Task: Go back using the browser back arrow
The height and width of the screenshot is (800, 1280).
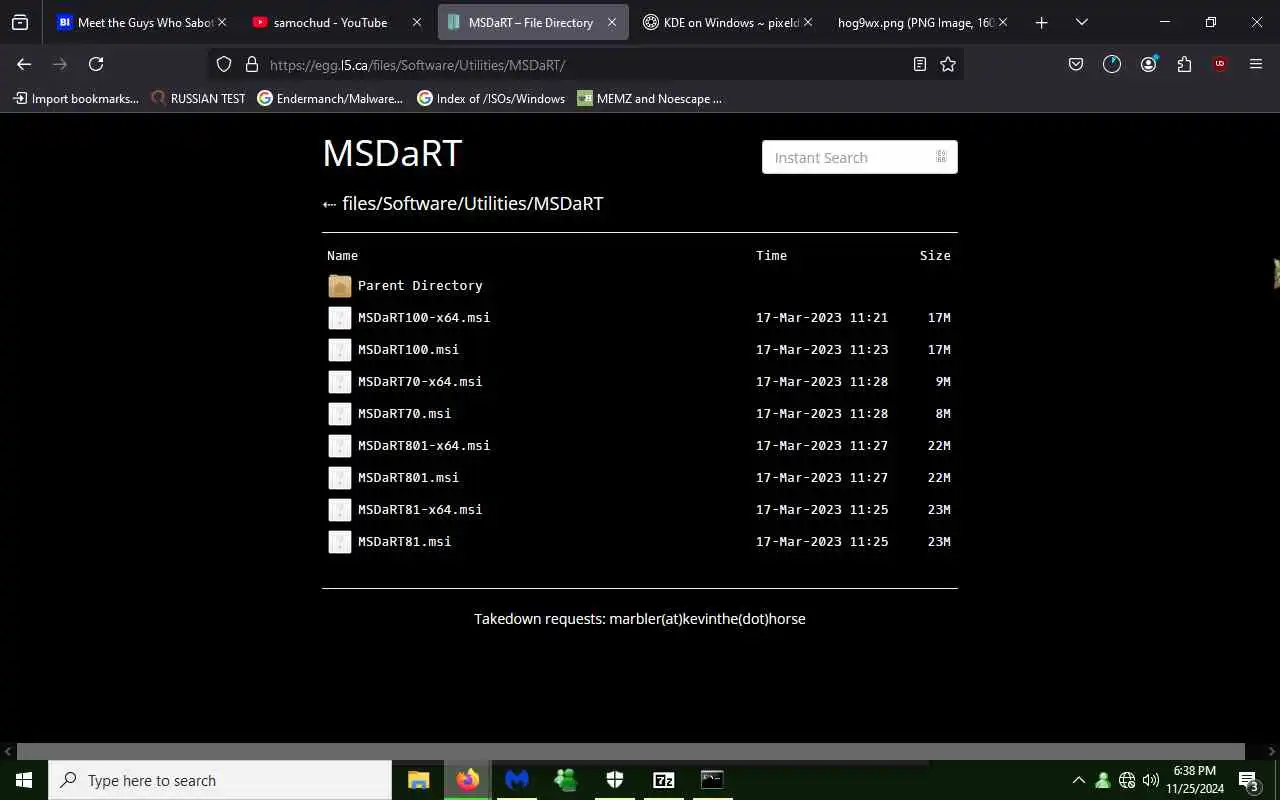Action: [x=24, y=64]
